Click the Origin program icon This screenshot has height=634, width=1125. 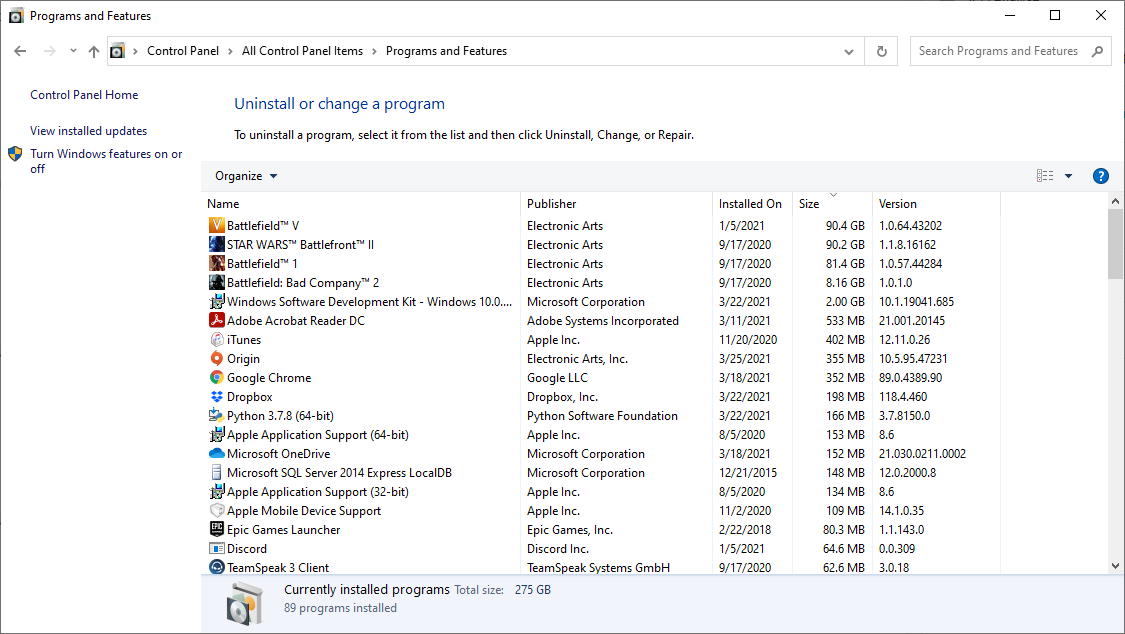(x=217, y=359)
